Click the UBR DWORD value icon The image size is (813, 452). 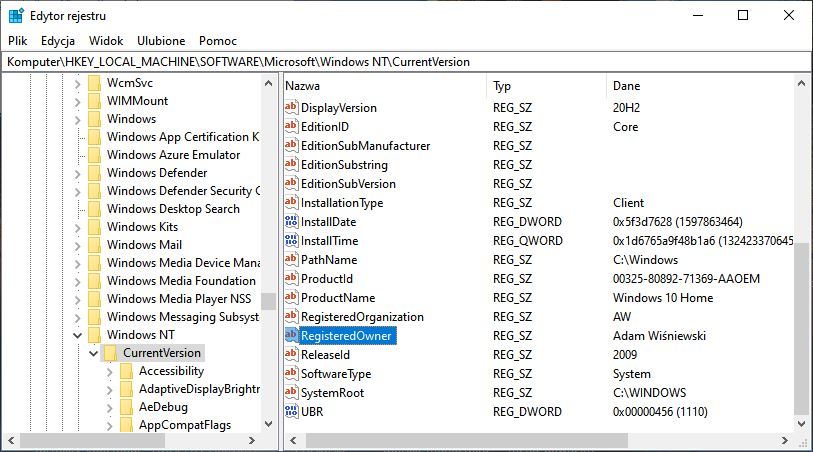point(292,412)
